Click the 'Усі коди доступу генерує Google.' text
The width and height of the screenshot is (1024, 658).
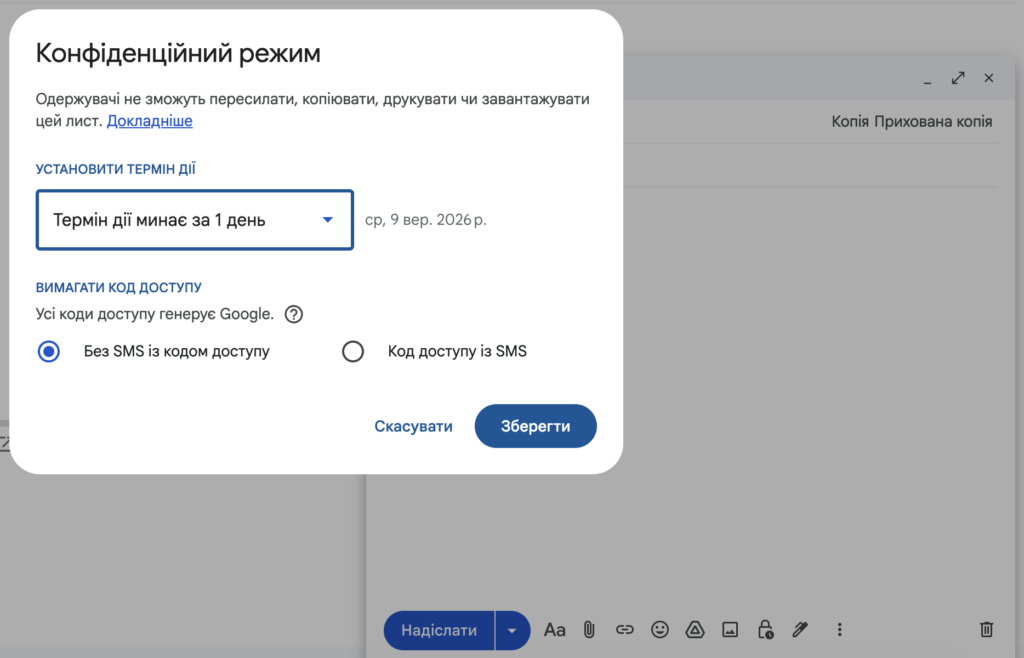click(155, 314)
